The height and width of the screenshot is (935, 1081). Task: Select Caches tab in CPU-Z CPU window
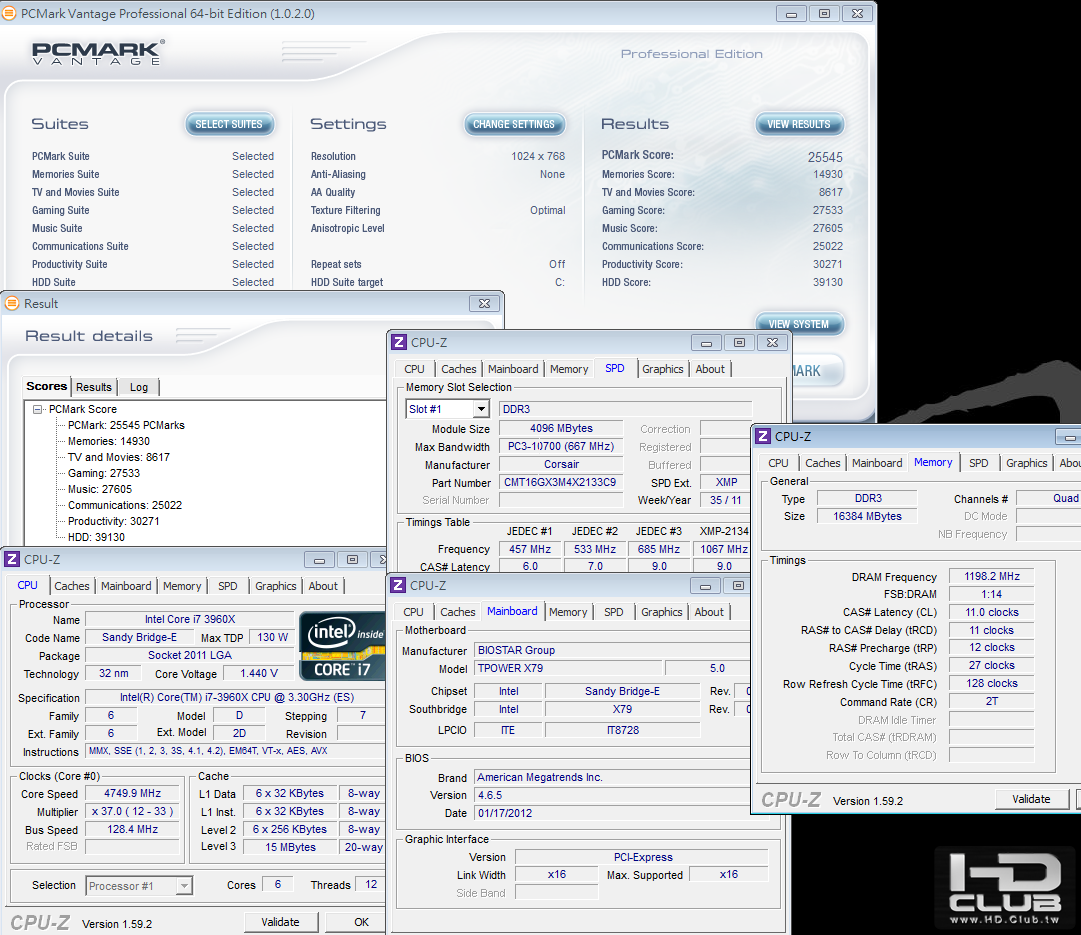point(72,585)
